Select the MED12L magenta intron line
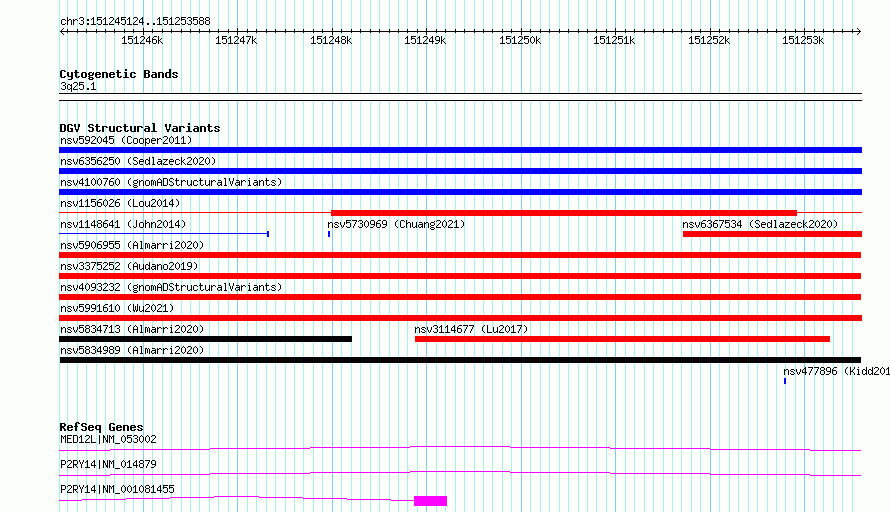Screen dimensions: 890x512 [460, 448]
